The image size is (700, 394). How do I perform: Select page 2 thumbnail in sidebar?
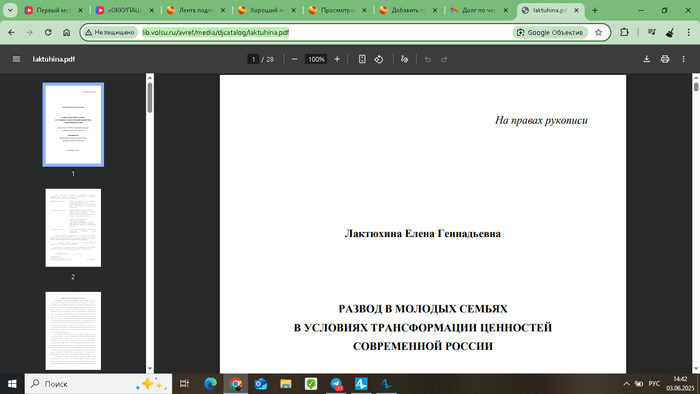point(73,228)
